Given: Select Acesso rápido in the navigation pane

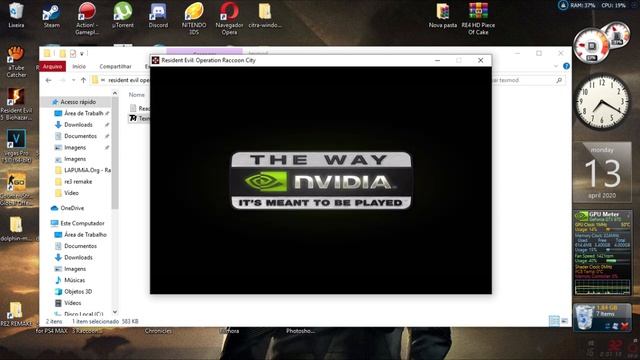Looking at the screenshot, I should pos(78,102).
